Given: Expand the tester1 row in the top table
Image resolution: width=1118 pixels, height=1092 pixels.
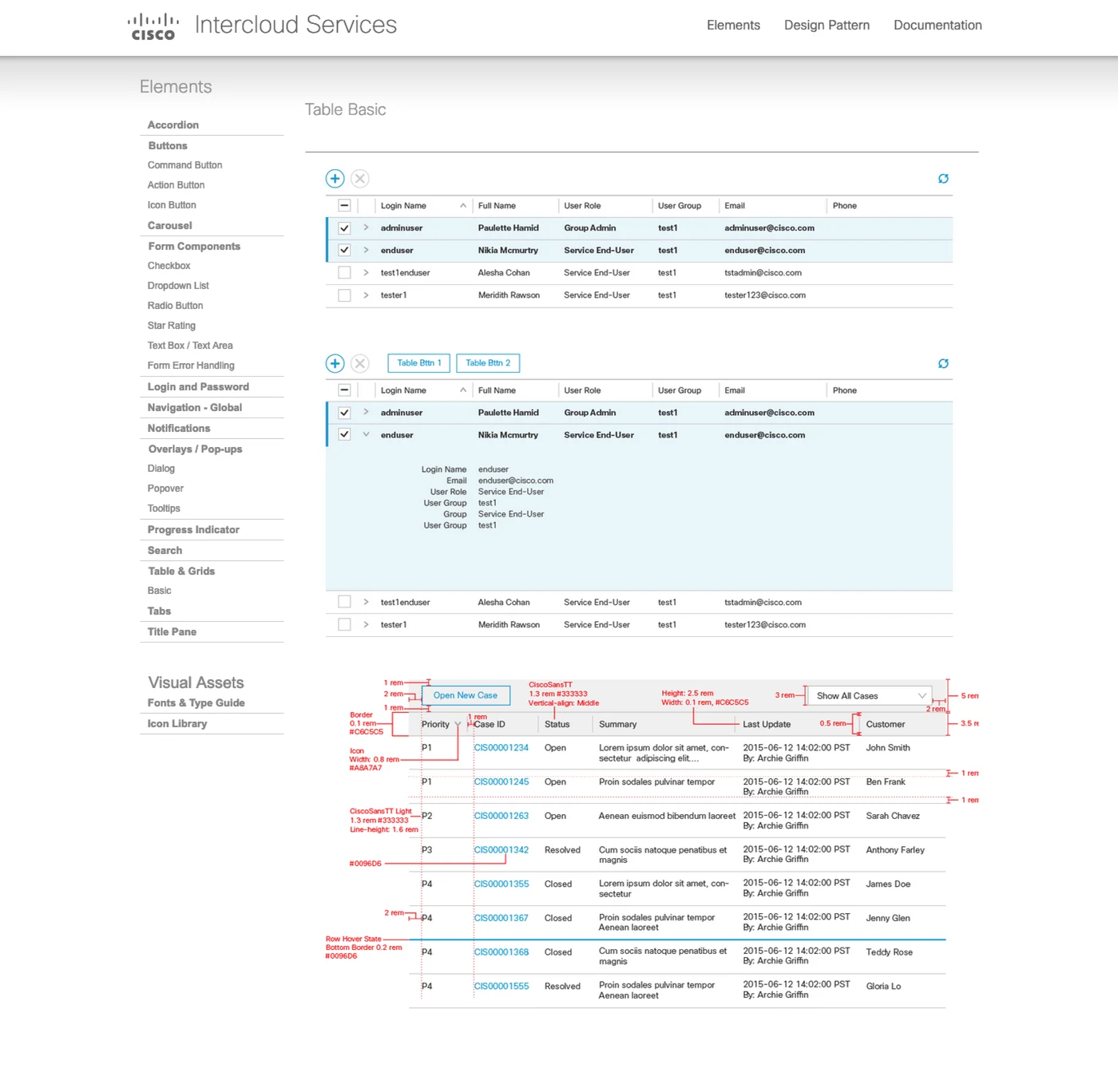Looking at the screenshot, I should (x=366, y=295).
